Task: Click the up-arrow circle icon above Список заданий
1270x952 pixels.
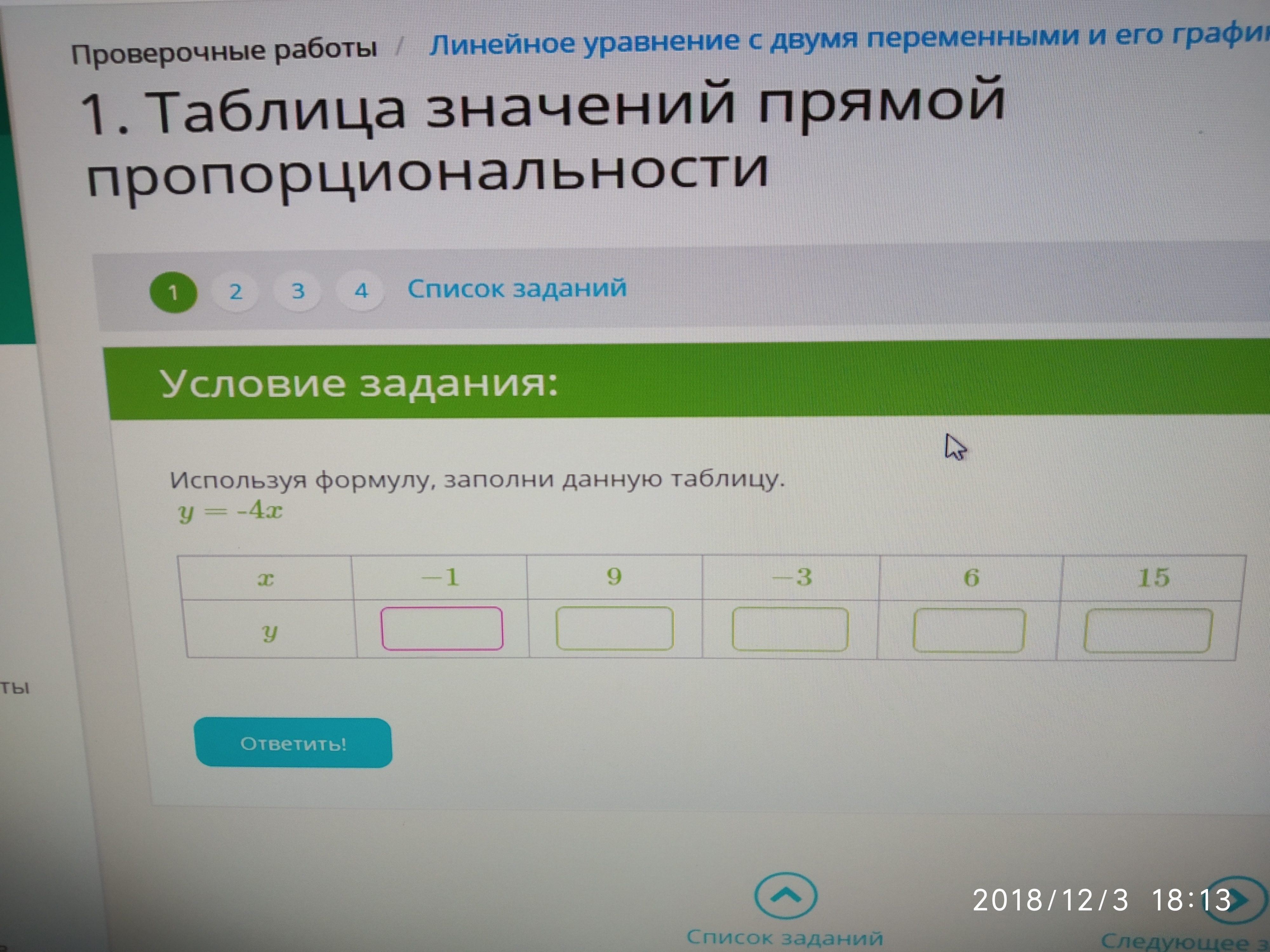Action: (785, 896)
